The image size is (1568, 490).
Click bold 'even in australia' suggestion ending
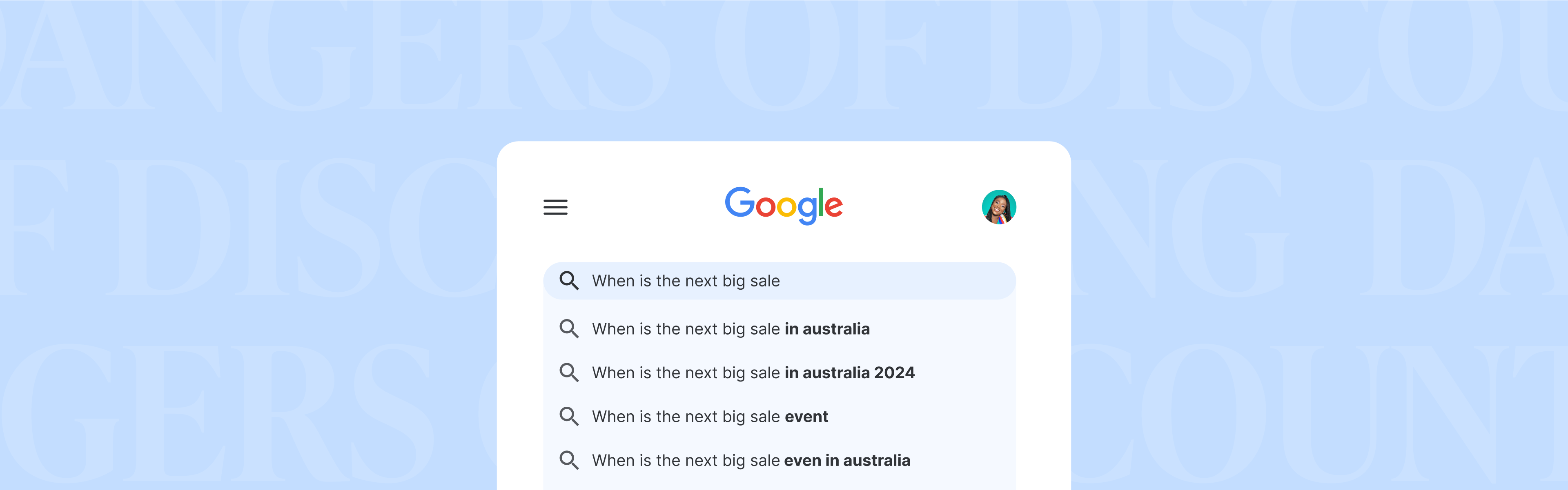tap(847, 460)
